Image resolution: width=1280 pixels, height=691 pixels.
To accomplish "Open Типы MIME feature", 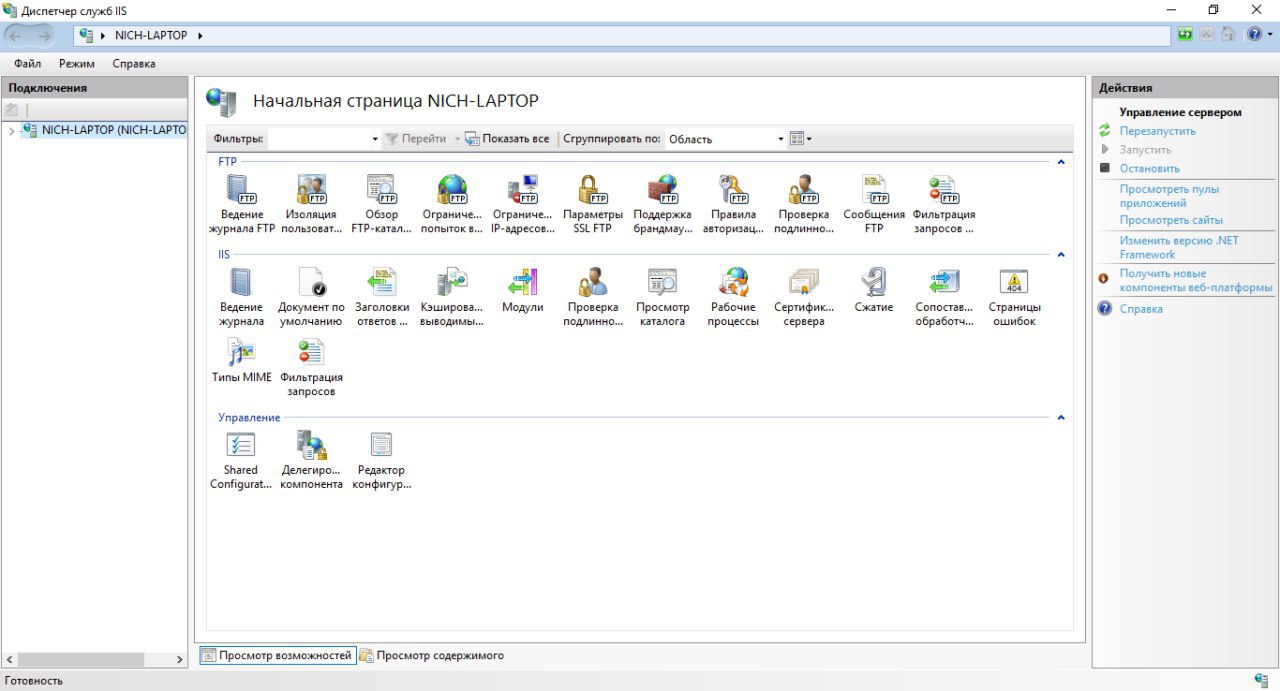I will pos(241,360).
